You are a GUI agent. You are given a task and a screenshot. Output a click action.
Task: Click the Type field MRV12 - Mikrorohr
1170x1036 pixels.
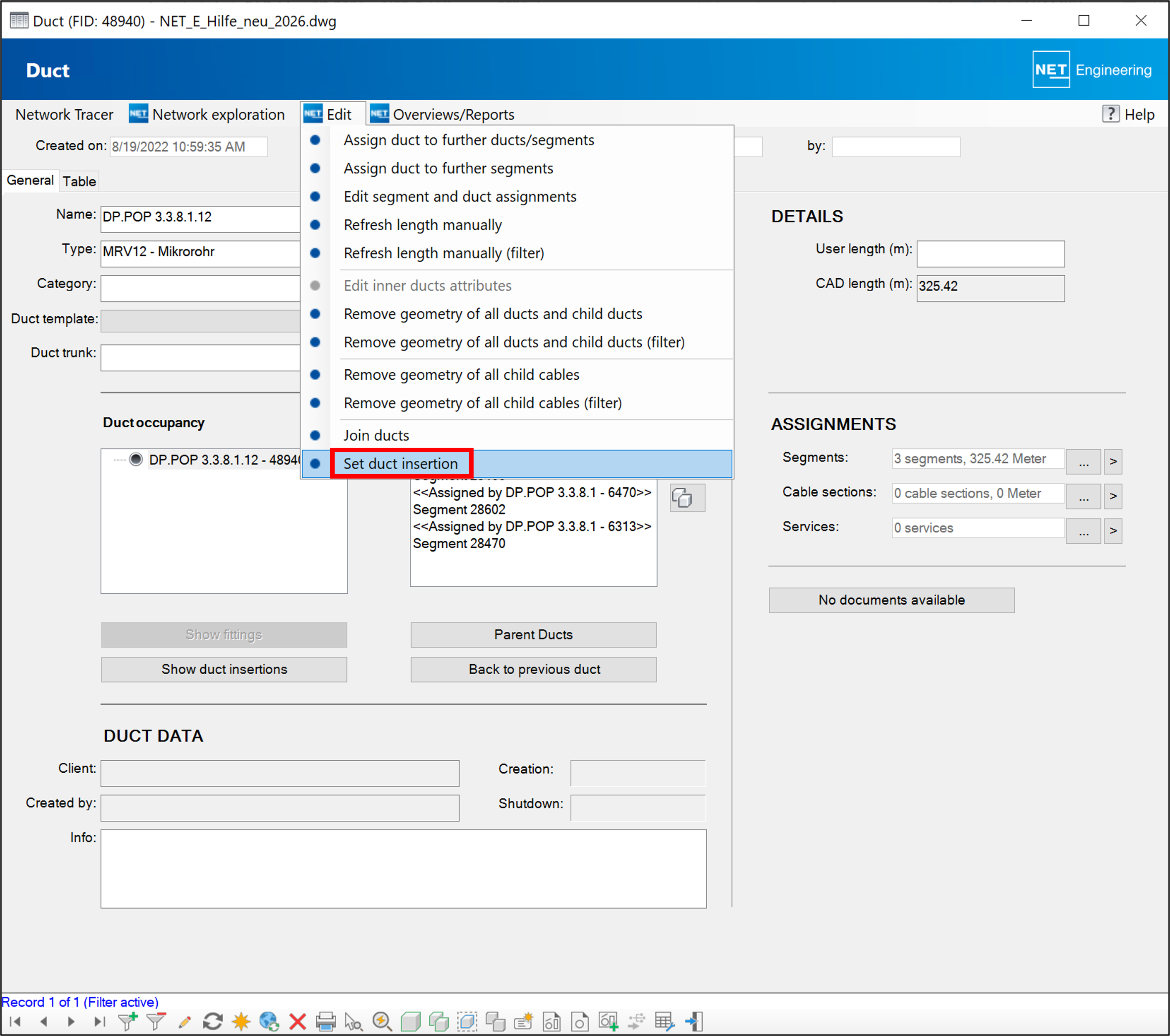click(x=200, y=254)
